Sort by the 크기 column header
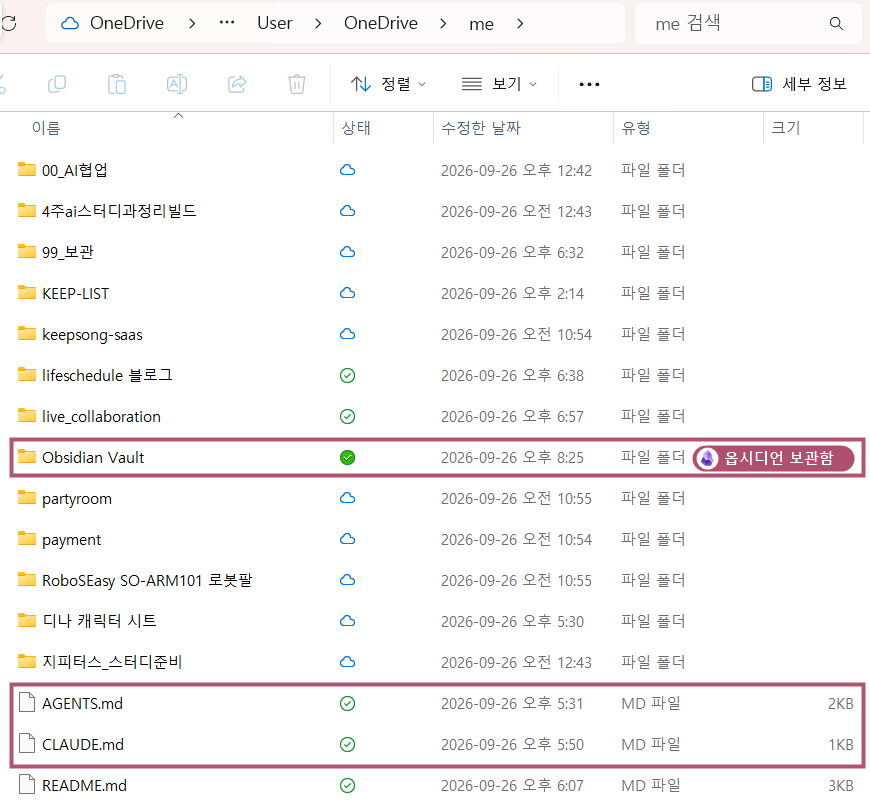 coord(786,128)
